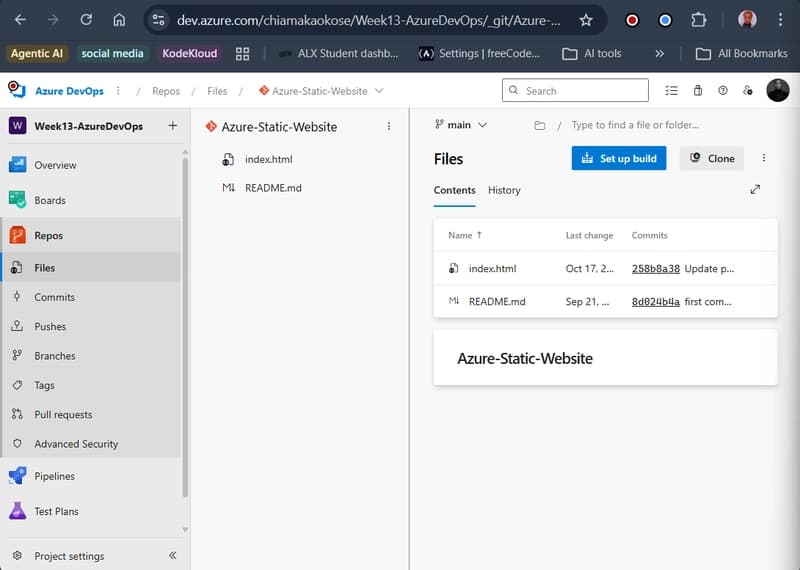Switch to the History tab

tap(504, 190)
